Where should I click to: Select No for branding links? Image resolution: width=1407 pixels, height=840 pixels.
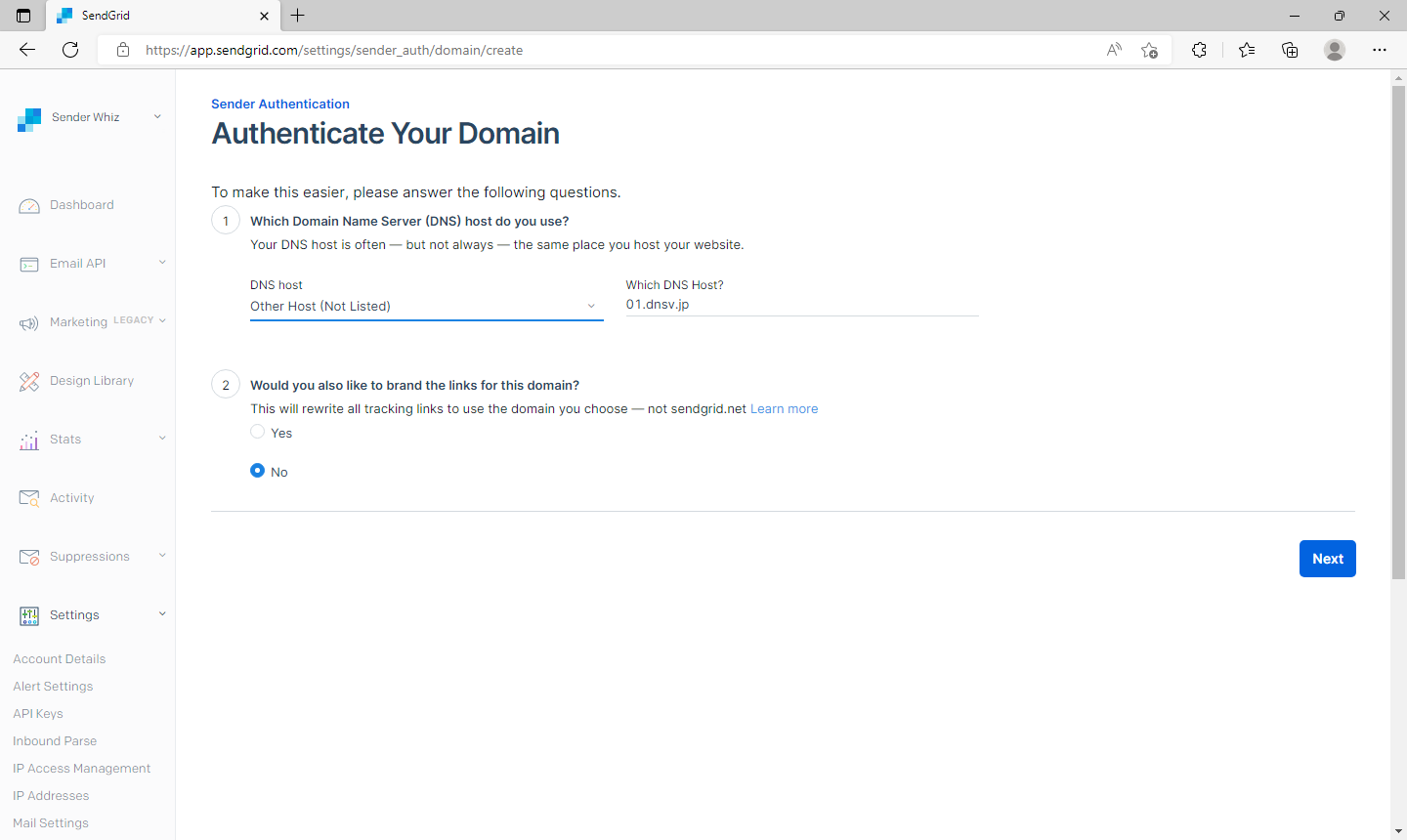tap(258, 470)
